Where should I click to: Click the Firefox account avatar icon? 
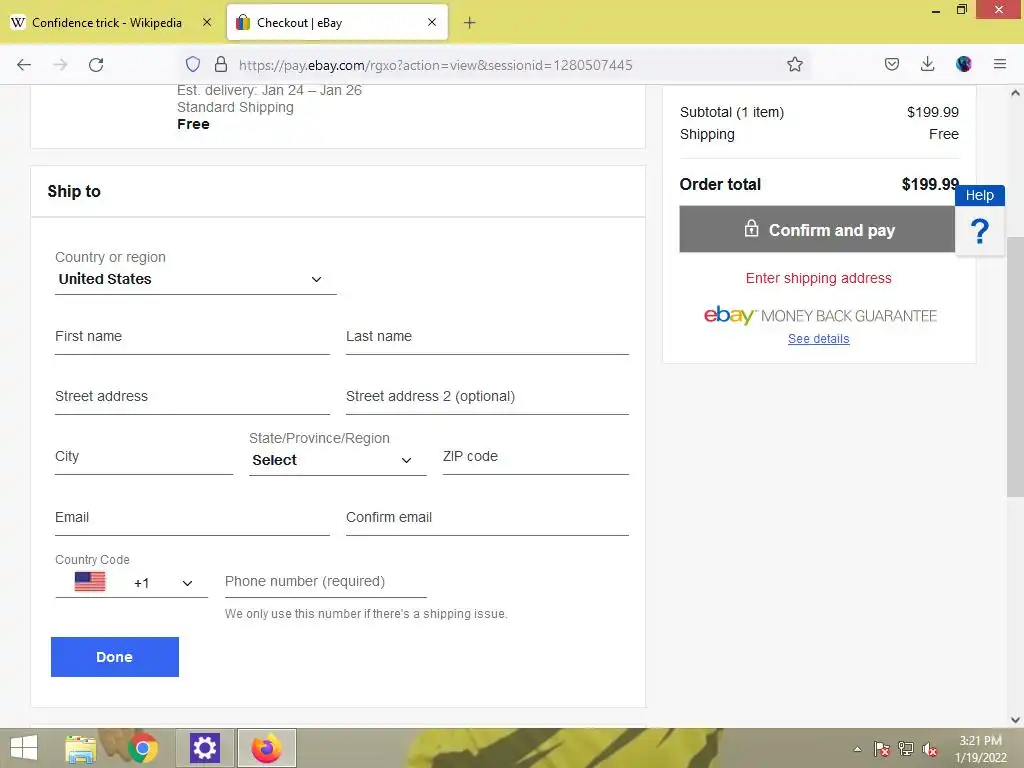coord(963,64)
